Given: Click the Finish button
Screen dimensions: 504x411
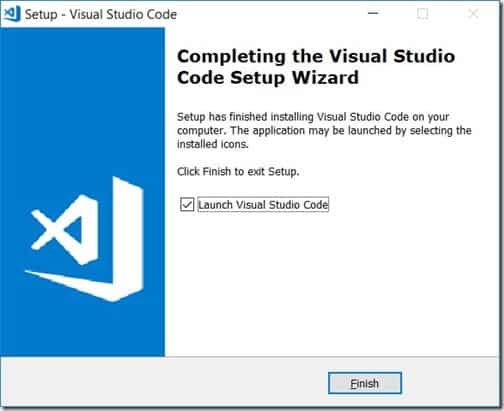Looking at the screenshot, I should click(365, 383).
